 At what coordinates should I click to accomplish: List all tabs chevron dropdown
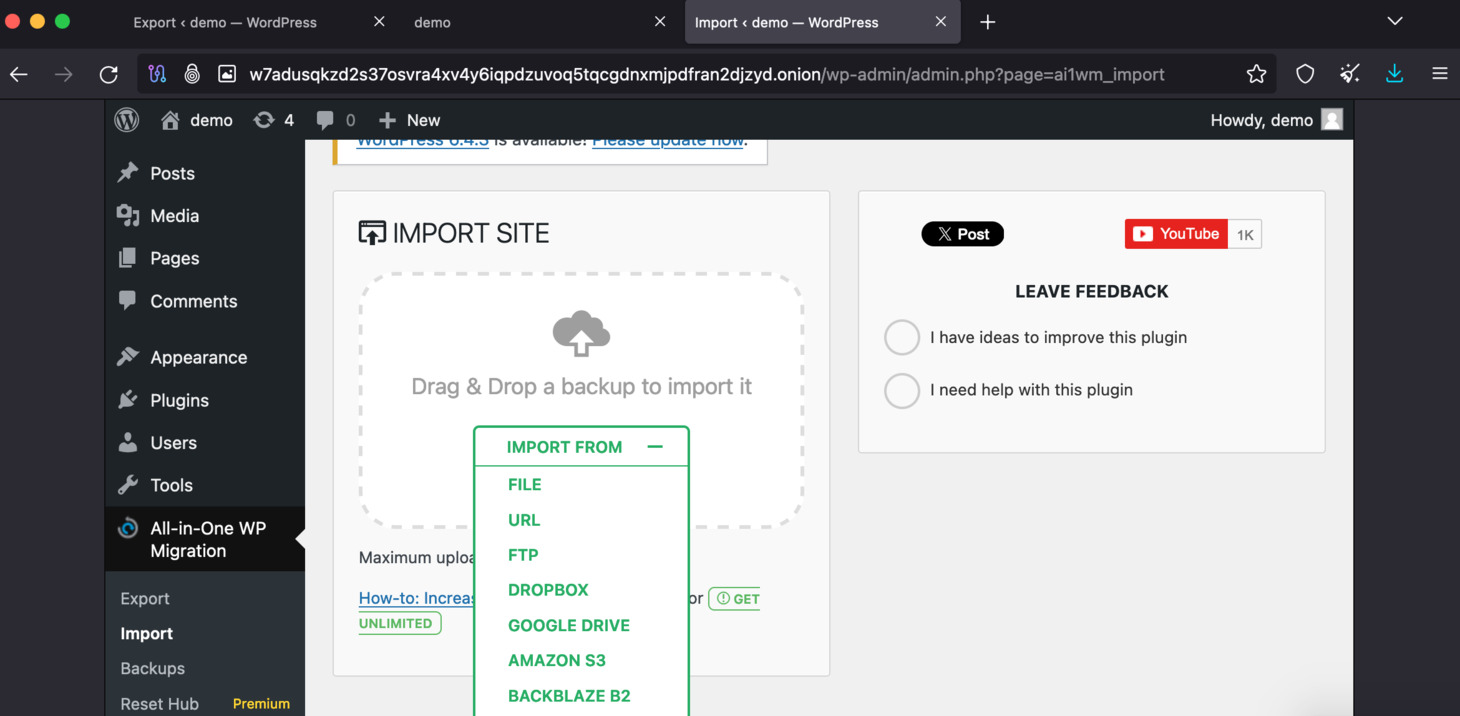point(1395,21)
